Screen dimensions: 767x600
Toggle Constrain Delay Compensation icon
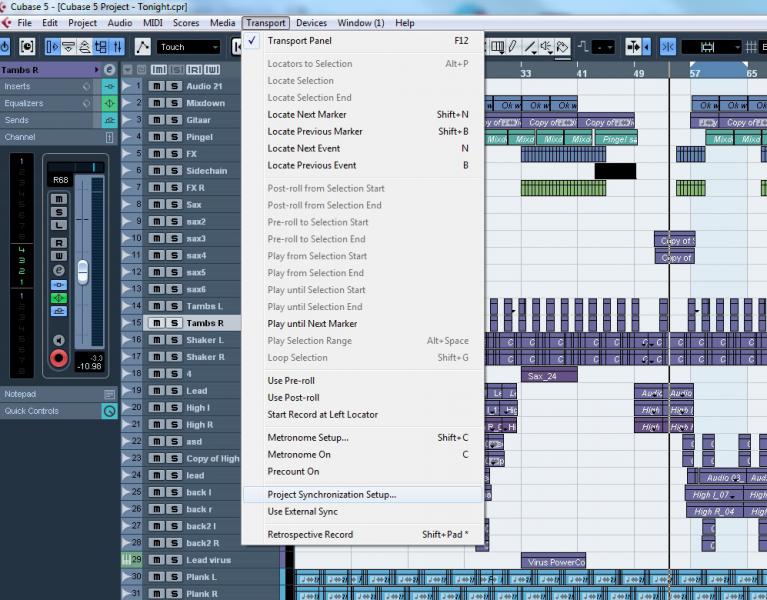click(x=27, y=47)
